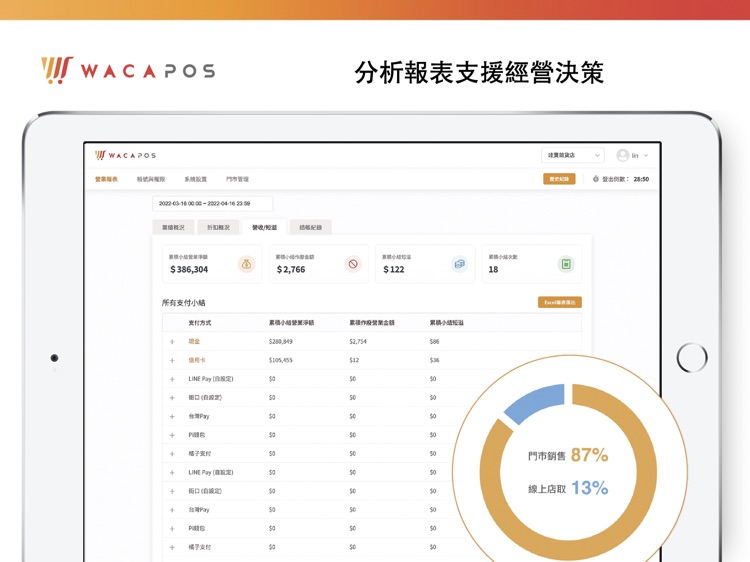Open the 門市管理 navigation menu
Screen dimensions: 750x562
tap(237, 179)
